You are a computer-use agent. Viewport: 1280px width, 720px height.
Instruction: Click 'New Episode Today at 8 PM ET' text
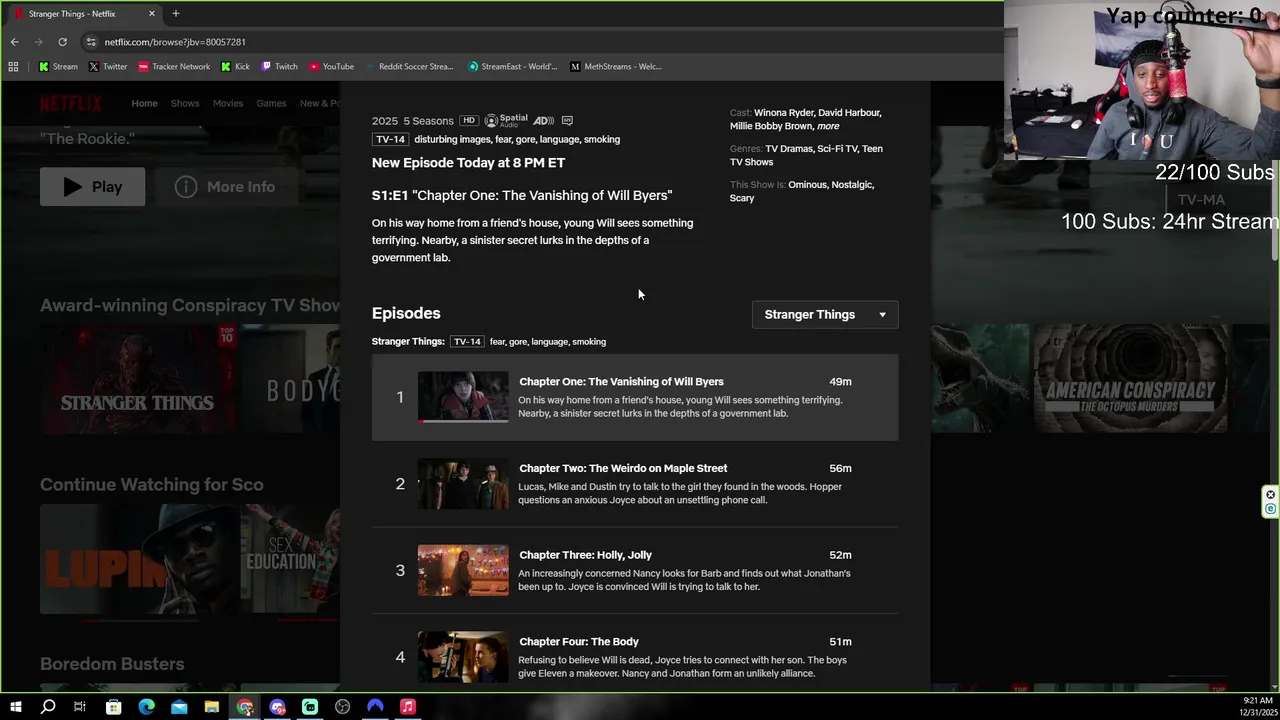468,162
